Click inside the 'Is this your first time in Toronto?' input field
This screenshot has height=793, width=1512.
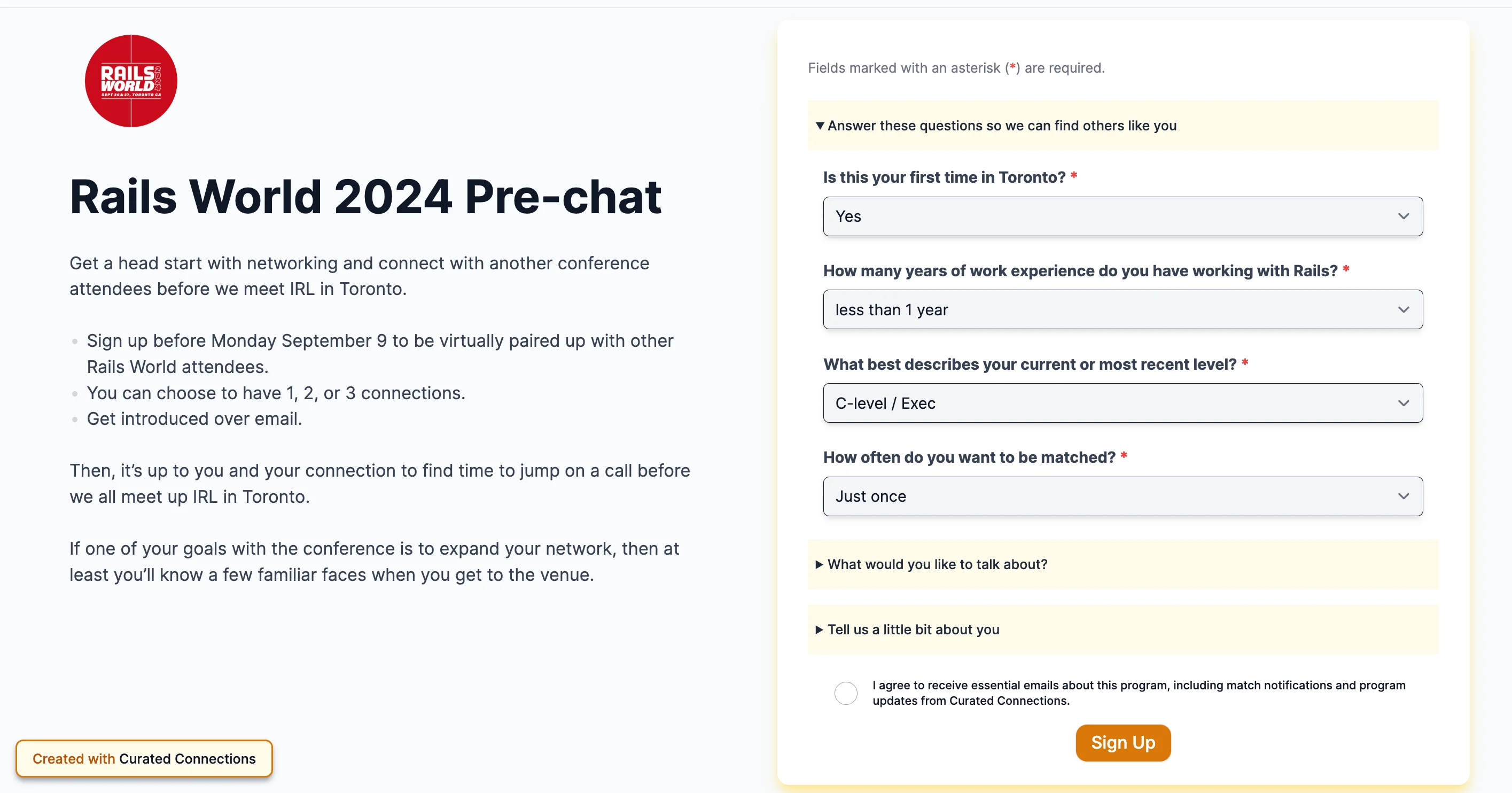tap(1123, 216)
